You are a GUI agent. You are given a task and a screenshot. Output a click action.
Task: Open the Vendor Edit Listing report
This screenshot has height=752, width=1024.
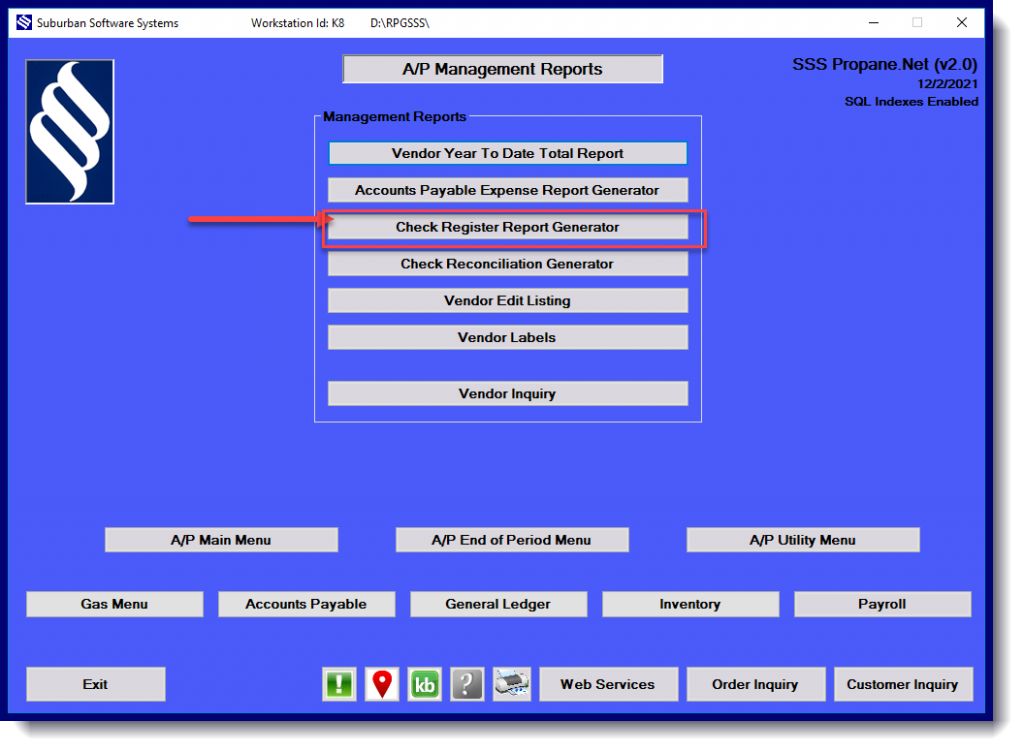507,301
